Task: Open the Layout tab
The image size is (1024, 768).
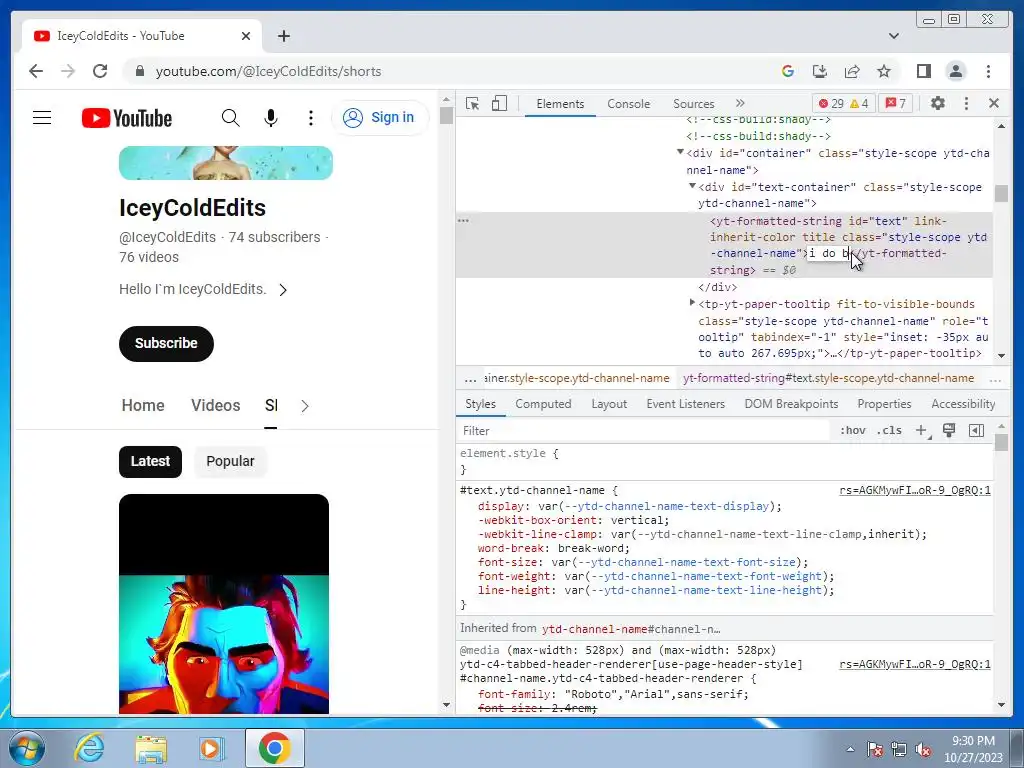Action: (609, 404)
